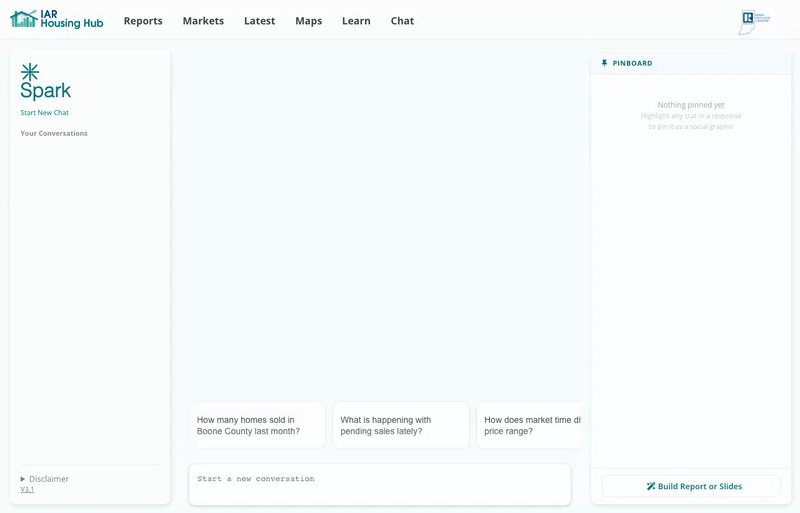Click Build Report or Slides
Image resolution: width=800 pixels, height=513 pixels.
click(691, 486)
